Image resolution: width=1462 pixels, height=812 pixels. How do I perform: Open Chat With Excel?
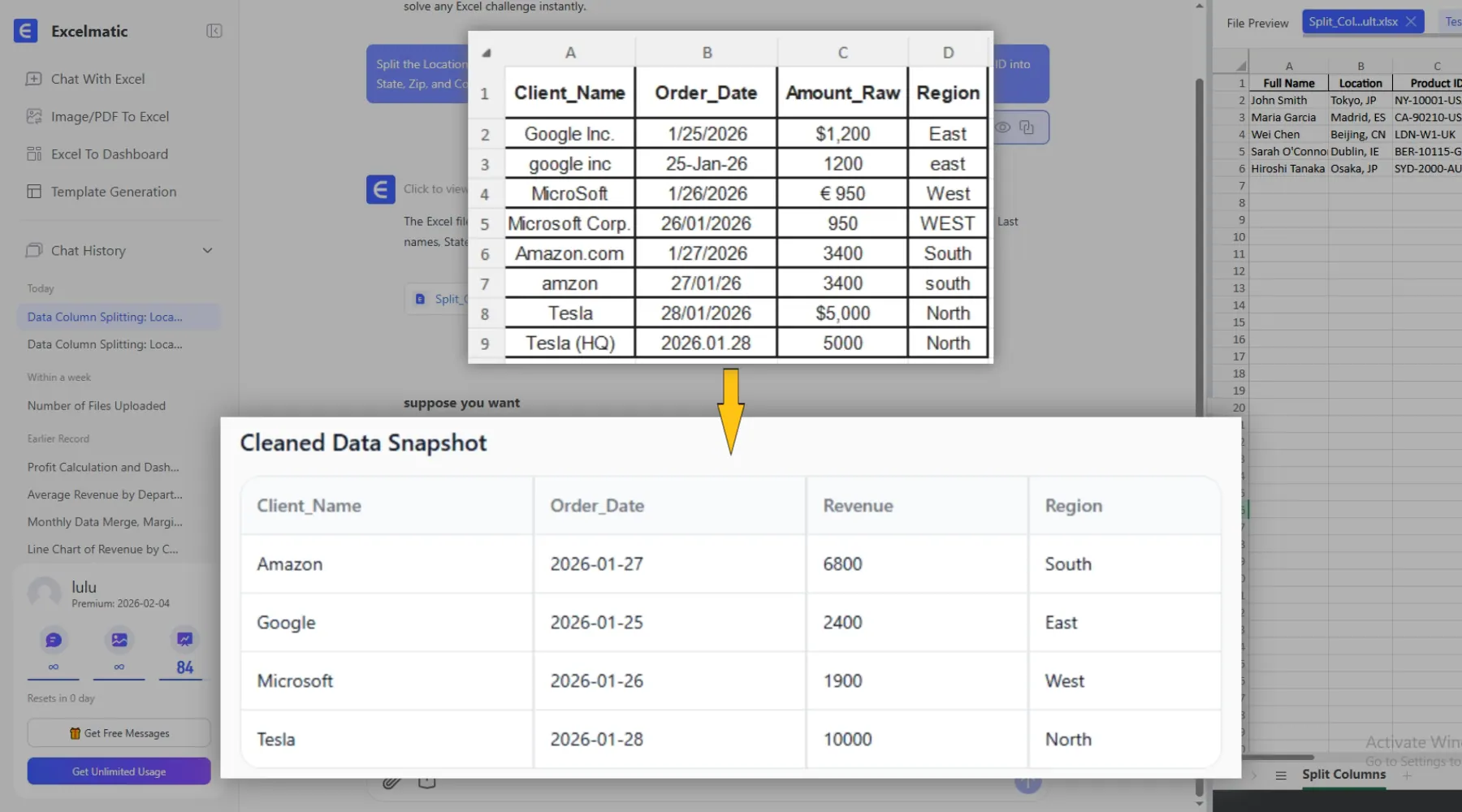click(97, 79)
